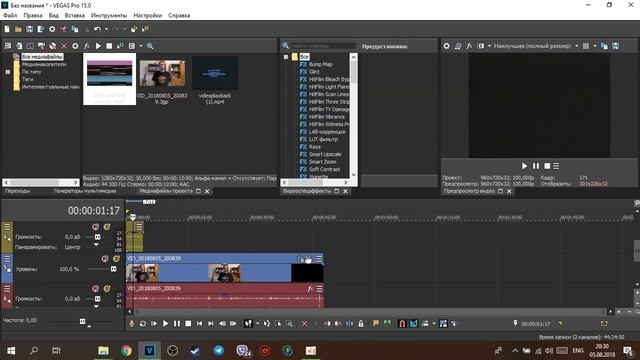640x360 pixels.
Task: Switch to the Переходы tab
Action: click(18, 191)
